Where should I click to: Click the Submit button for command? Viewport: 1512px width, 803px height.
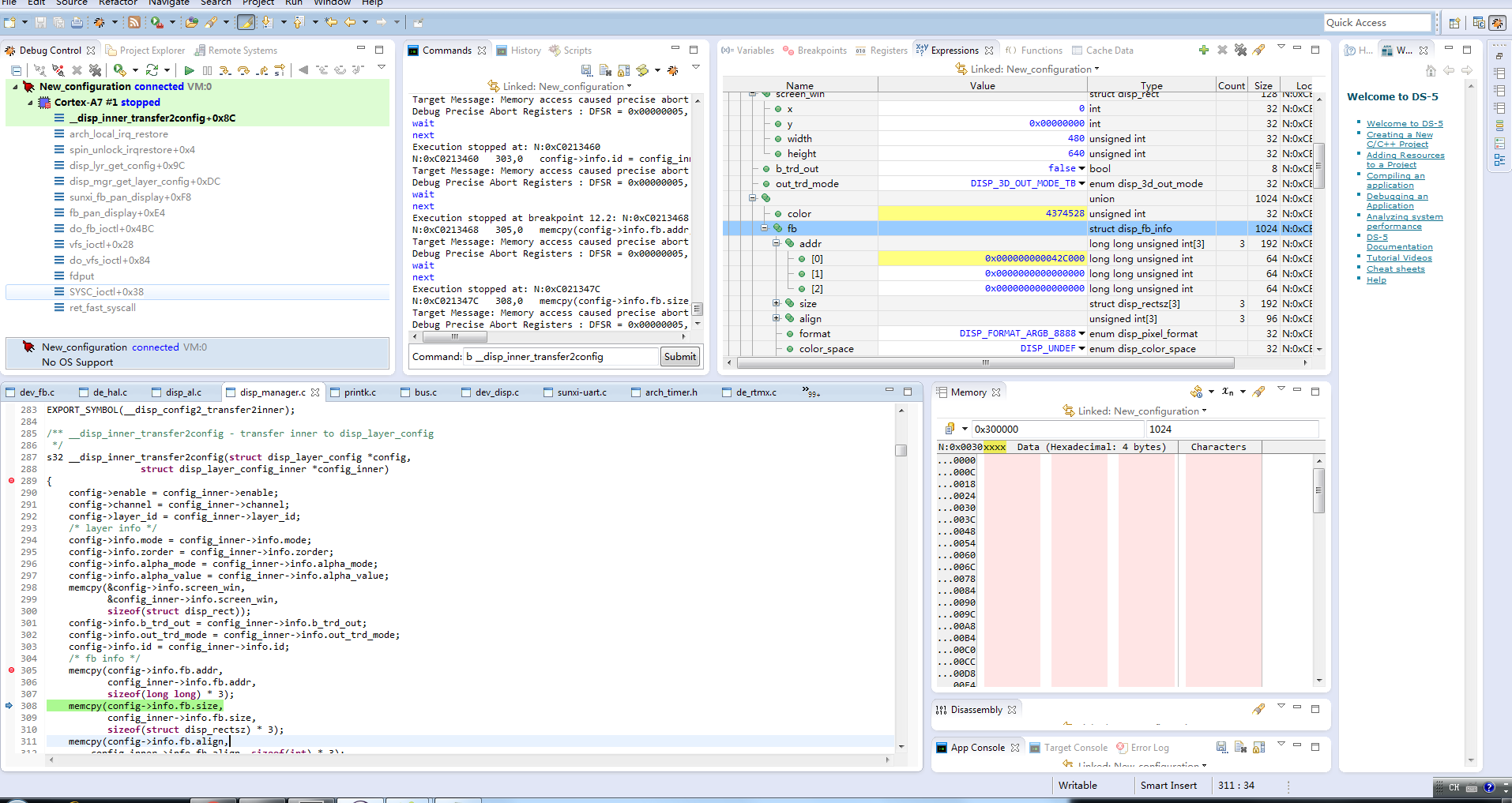click(679, 357)
